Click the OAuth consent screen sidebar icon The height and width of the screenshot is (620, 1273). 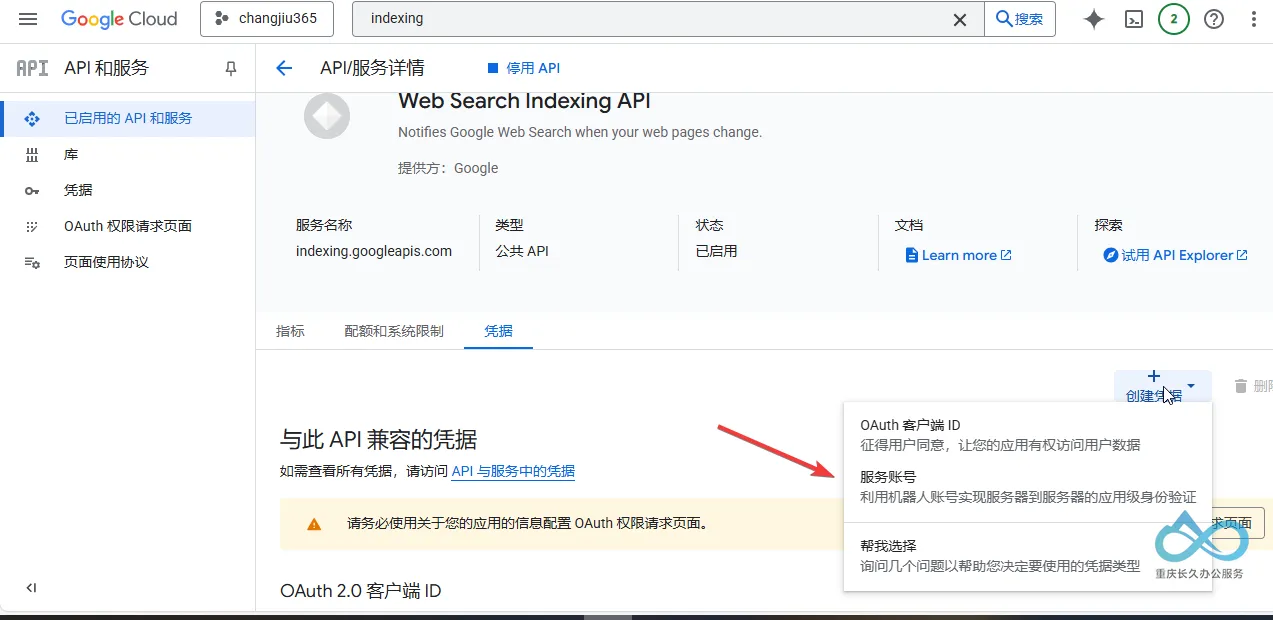tap(32, 227)
